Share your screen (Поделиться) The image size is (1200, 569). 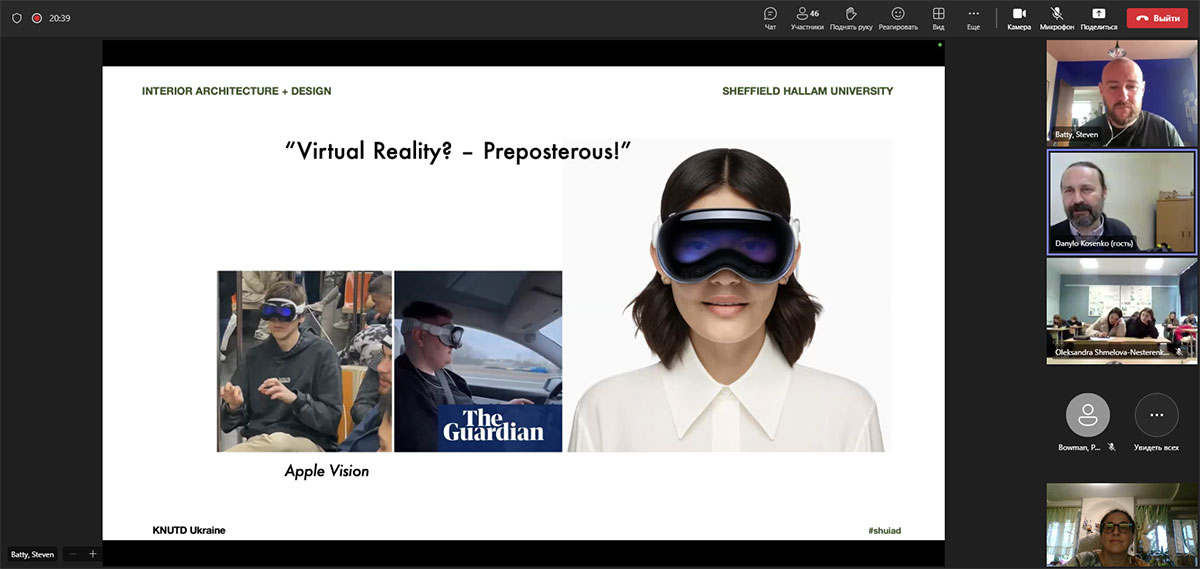(1099, 18)
